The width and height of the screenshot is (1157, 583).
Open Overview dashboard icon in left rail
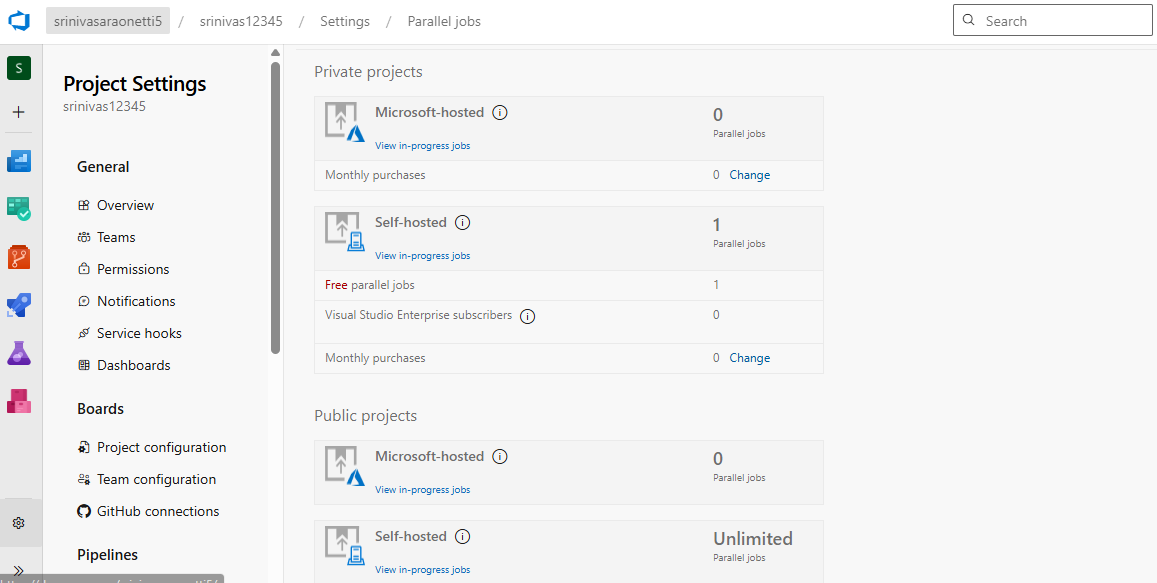(x=19, y=160)
